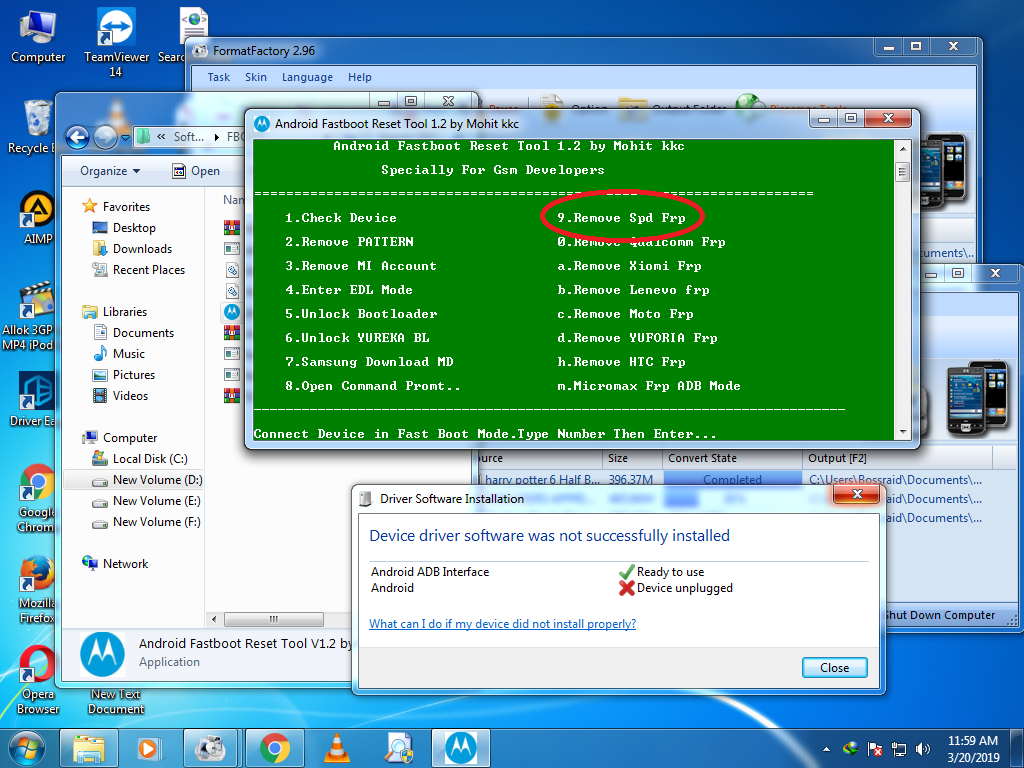Select Desktop under Favorites
Image resolution: width=1024 pixels, height=768 pixels.
(x=124, y=227)
